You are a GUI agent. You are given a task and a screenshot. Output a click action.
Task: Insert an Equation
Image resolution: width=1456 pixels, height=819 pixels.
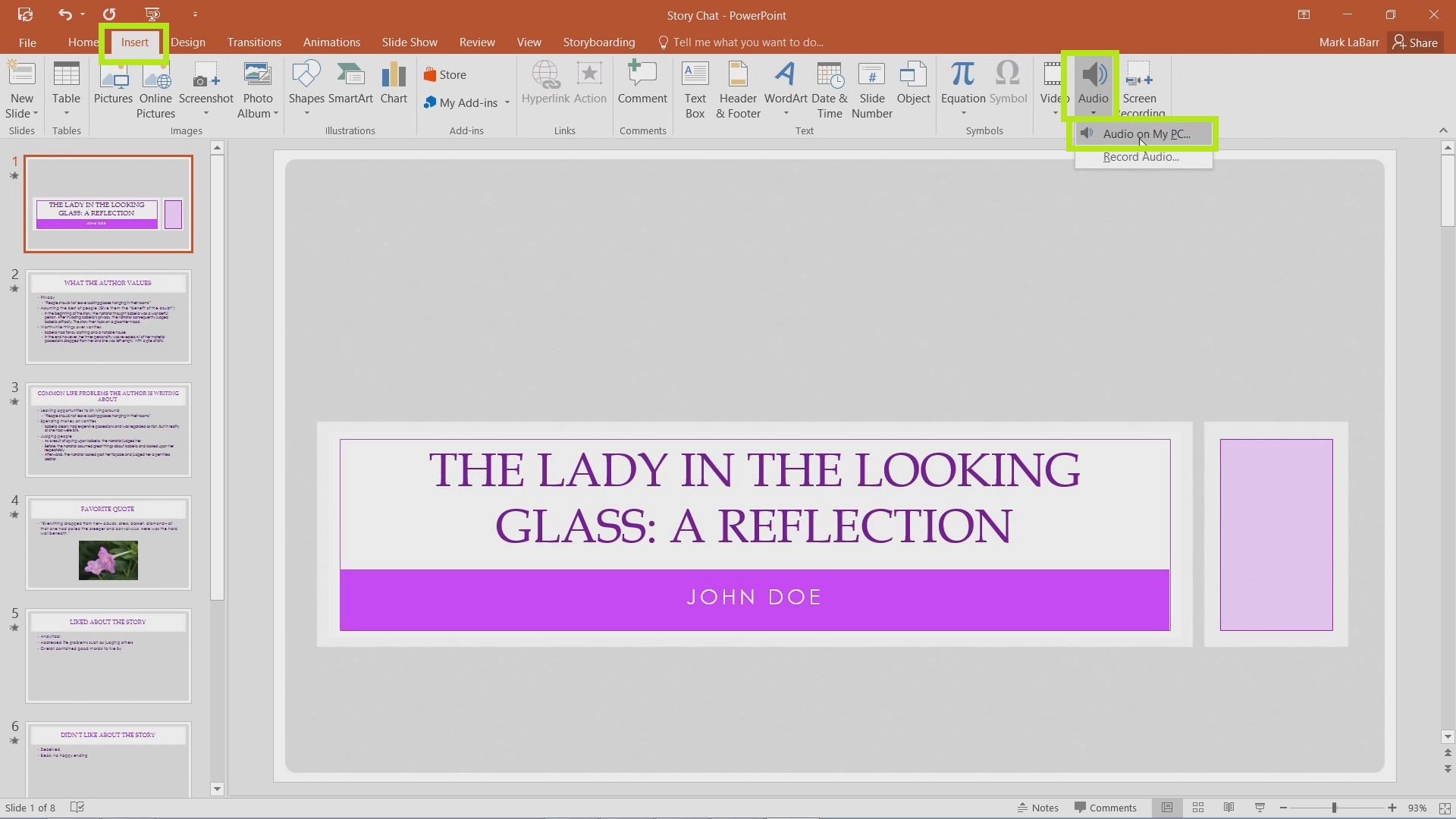pos(963,89)
